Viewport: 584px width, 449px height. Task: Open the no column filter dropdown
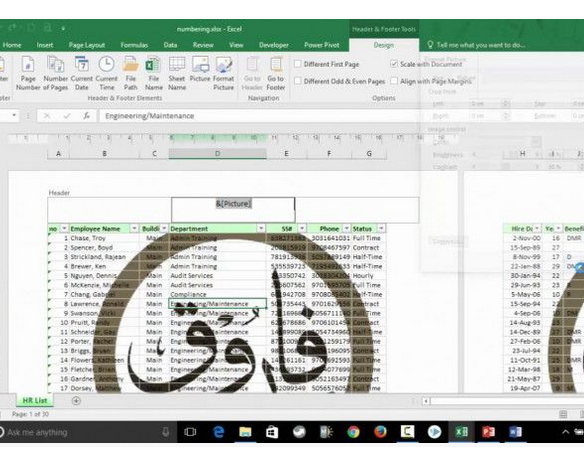(64, 228)
